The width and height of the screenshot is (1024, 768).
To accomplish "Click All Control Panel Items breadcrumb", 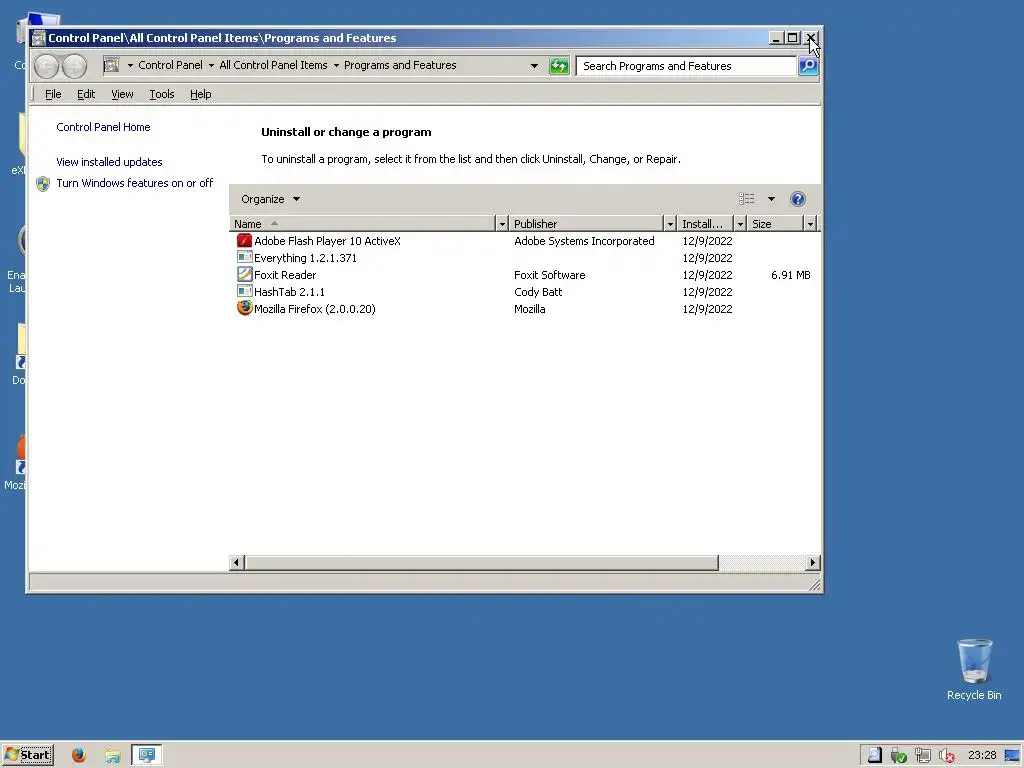I will (273, 65).
